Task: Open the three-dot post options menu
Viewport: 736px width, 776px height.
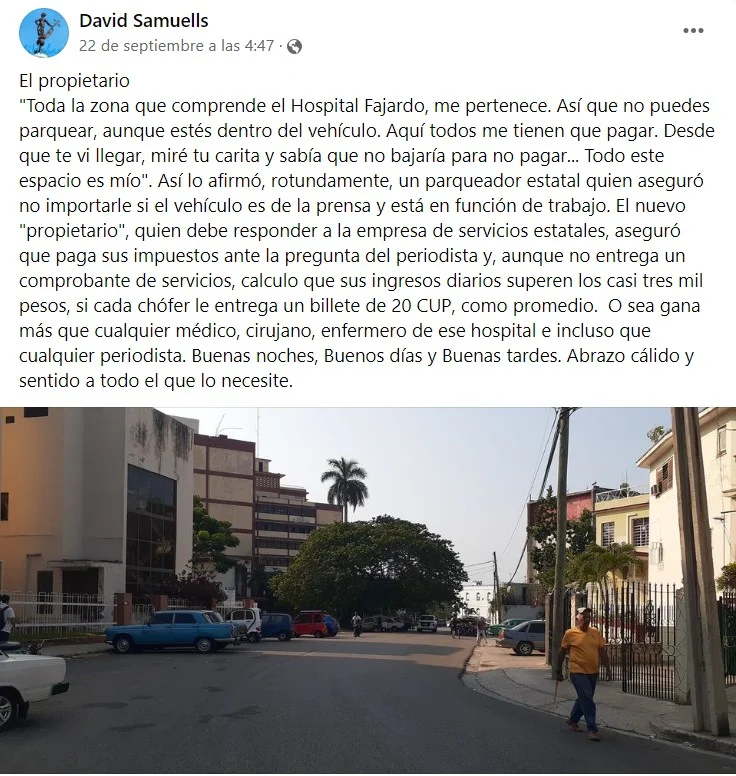Action: pyautogui.click(x=693, y=31)
